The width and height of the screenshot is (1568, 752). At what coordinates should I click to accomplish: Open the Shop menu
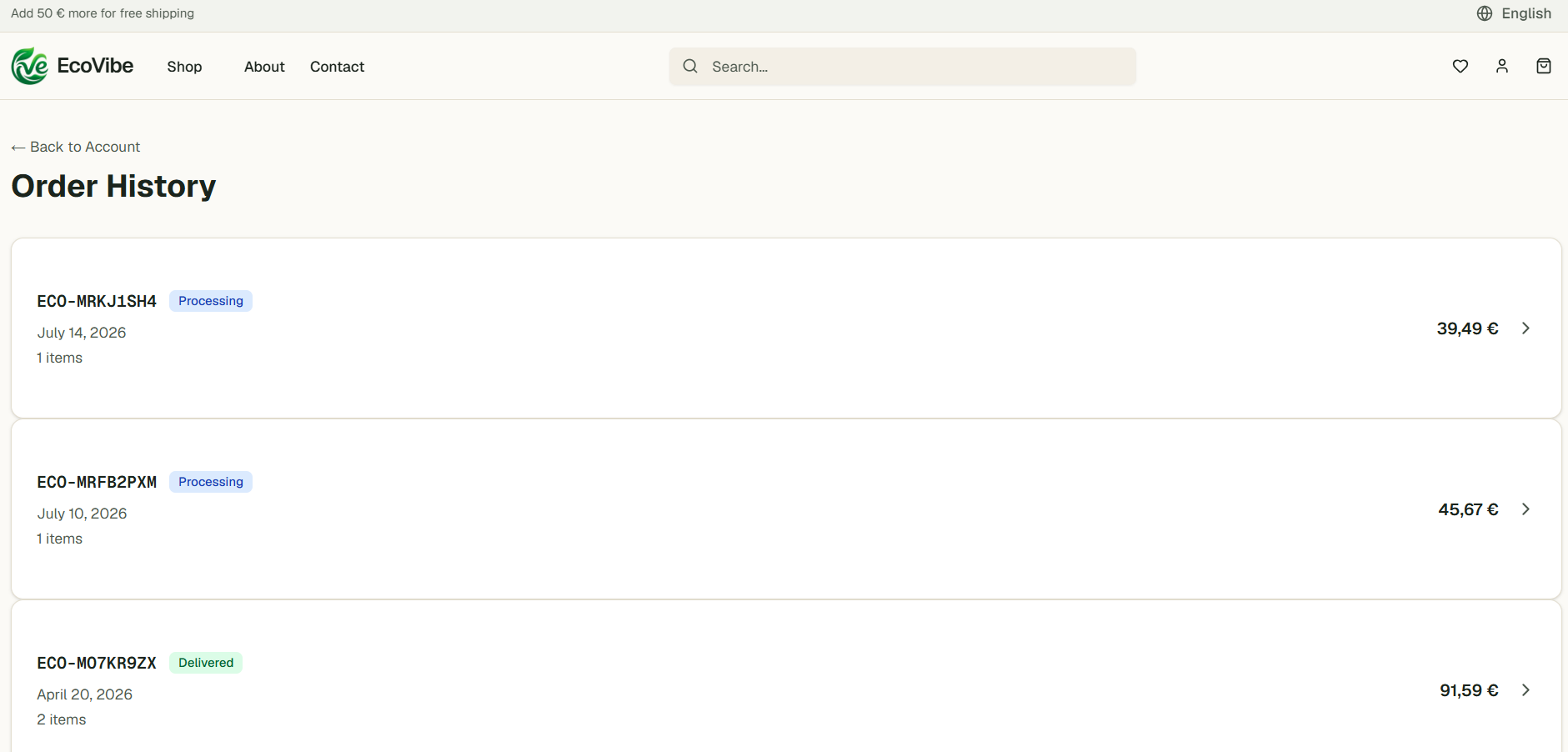click(x=184, y=67)
